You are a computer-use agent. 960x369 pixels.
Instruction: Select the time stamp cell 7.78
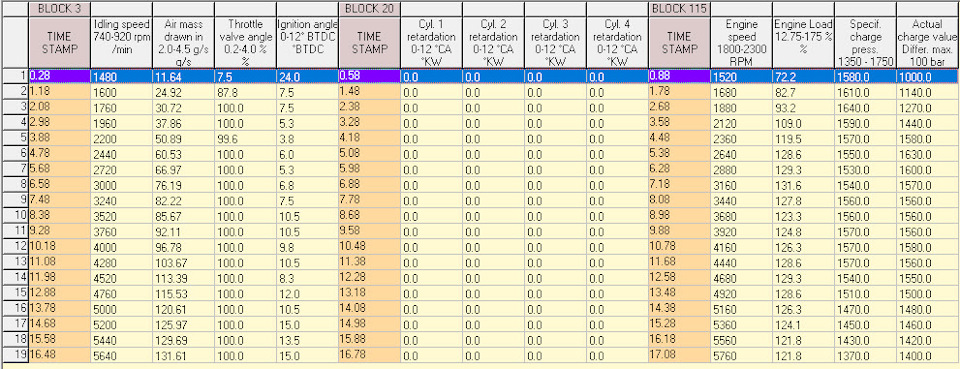point(369,200)
